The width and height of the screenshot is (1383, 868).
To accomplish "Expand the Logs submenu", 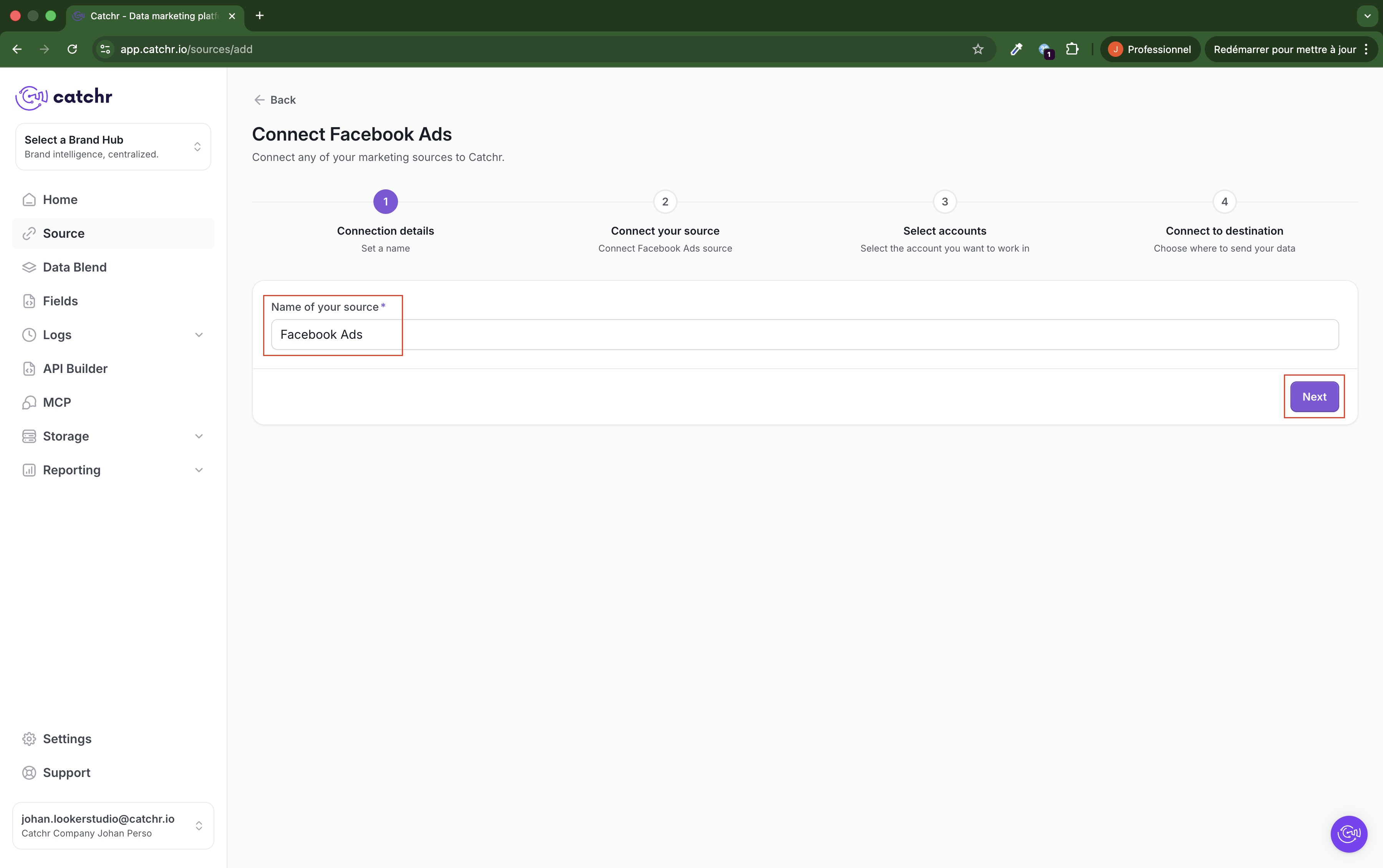I will click(x=199, y=335).
